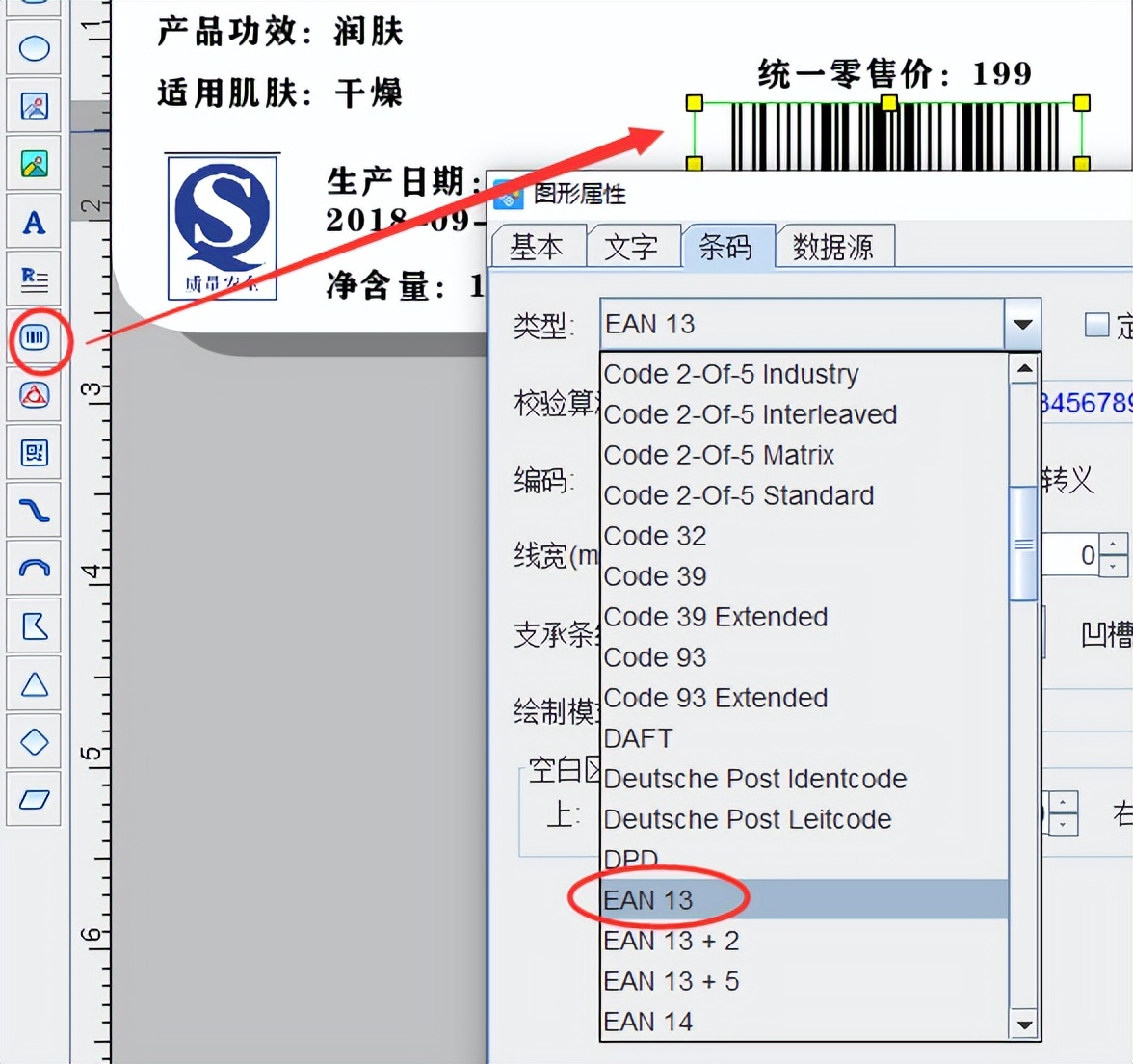The height and width of the screenshot is (1064, 1133).
Task: Expand the 类型 dropdown arrow
Action: 1022,324
